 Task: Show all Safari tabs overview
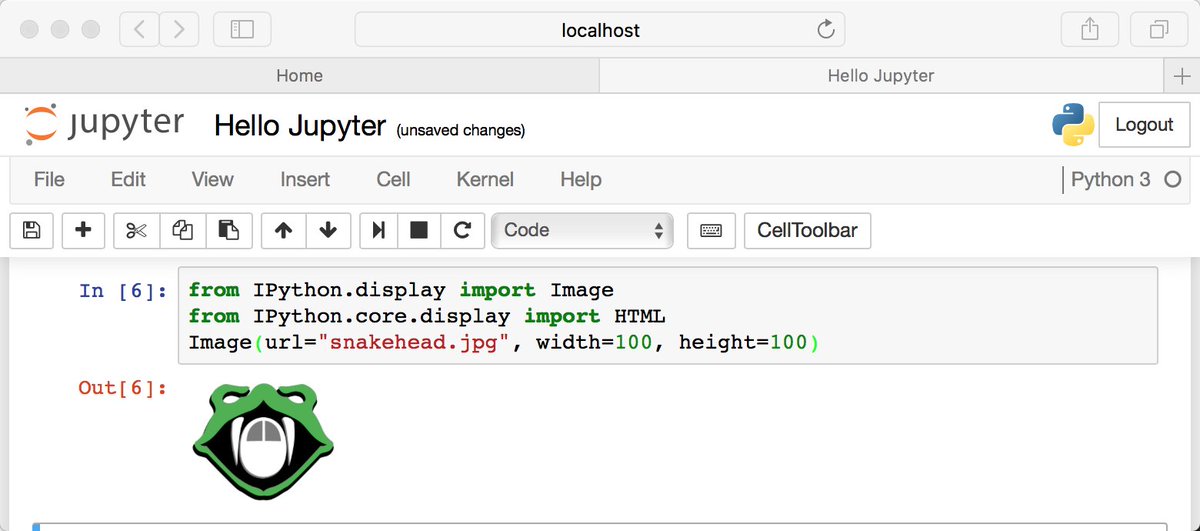click(x=1159, y=30)
